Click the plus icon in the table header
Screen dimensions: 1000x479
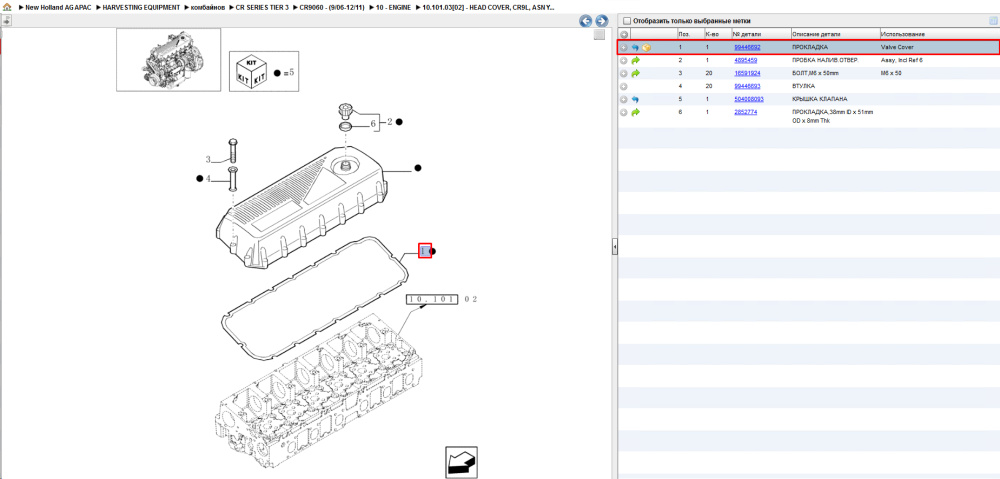624,34
